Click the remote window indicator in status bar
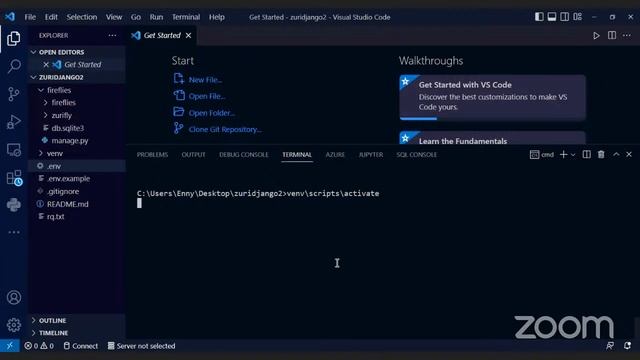 pos(9,346)
